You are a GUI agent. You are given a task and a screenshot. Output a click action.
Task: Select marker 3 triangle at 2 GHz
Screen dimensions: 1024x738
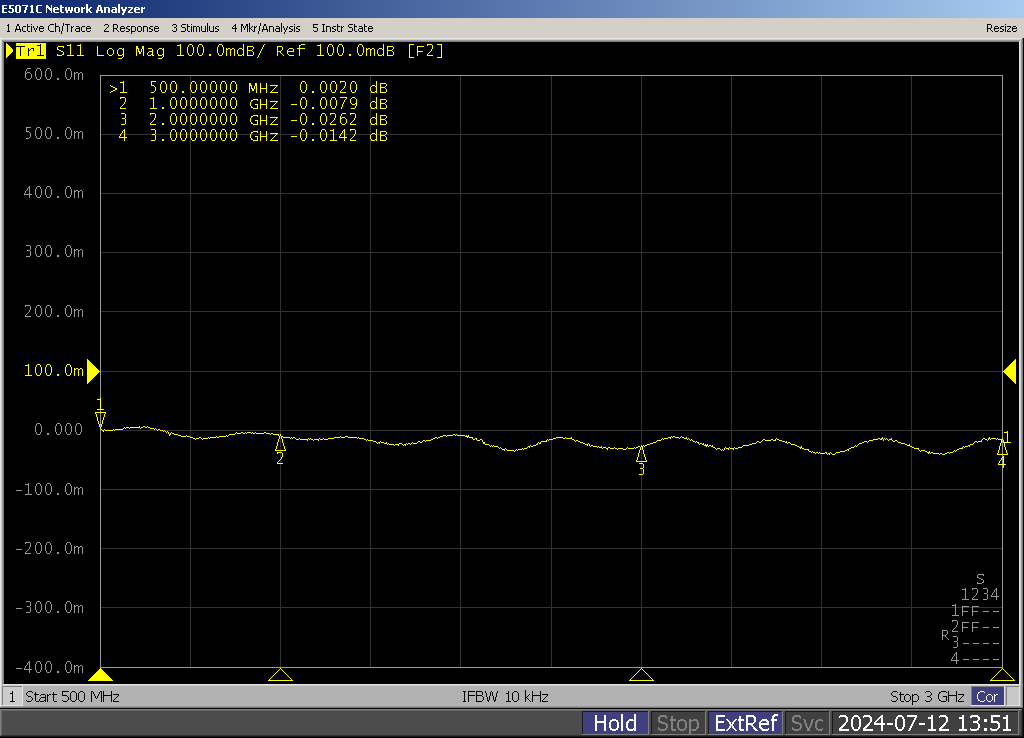coord(641,454)
